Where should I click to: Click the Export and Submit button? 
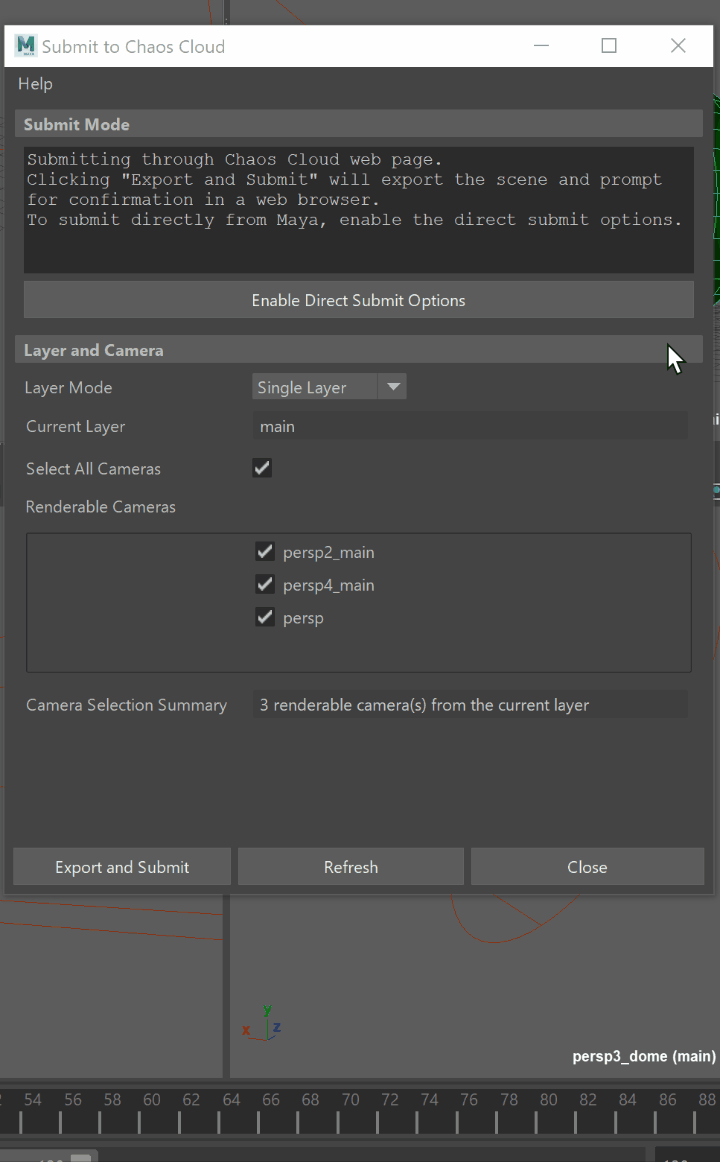pos(122,867)
